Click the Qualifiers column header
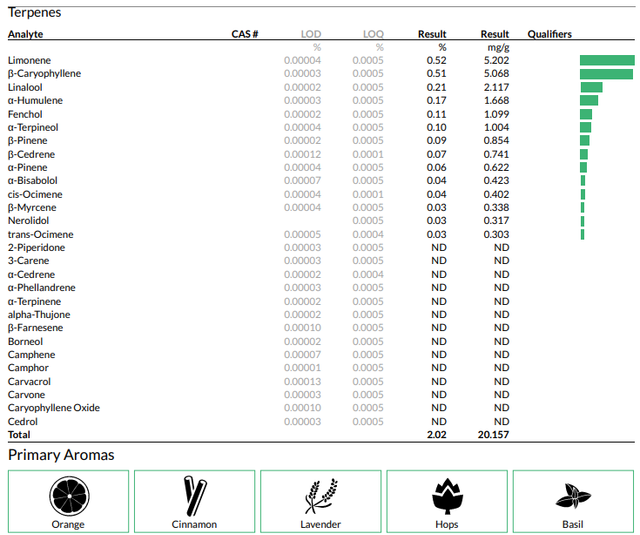This screenshot has width=640, height=535. [549, 34]
